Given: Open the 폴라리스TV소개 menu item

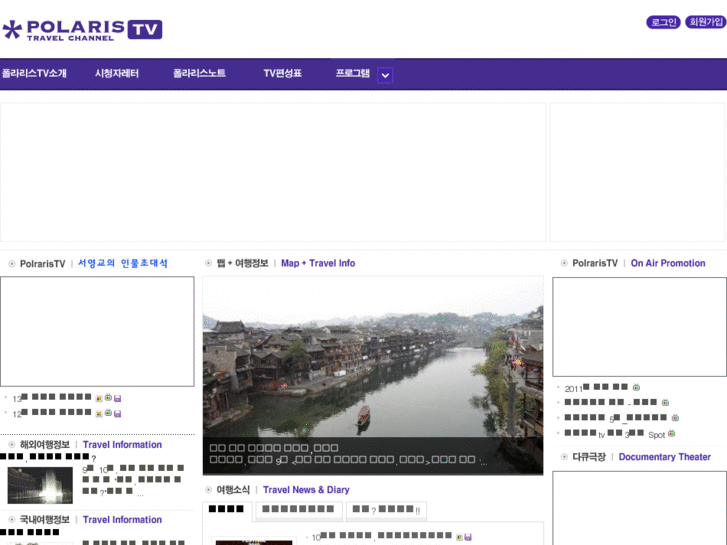Looking at the screenshot, I should point(34,74).
